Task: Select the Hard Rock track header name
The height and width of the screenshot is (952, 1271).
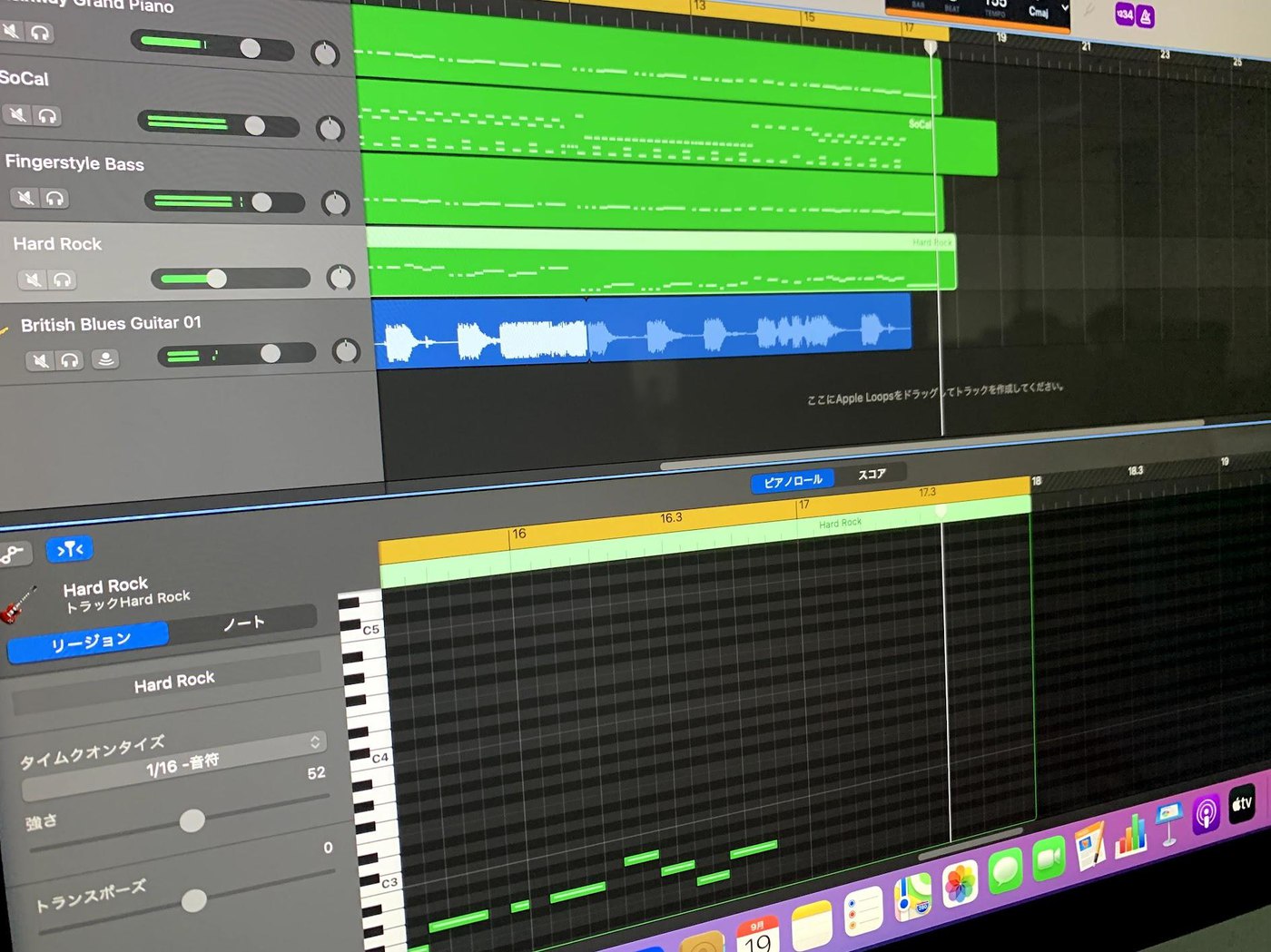Action: (57, 243)
